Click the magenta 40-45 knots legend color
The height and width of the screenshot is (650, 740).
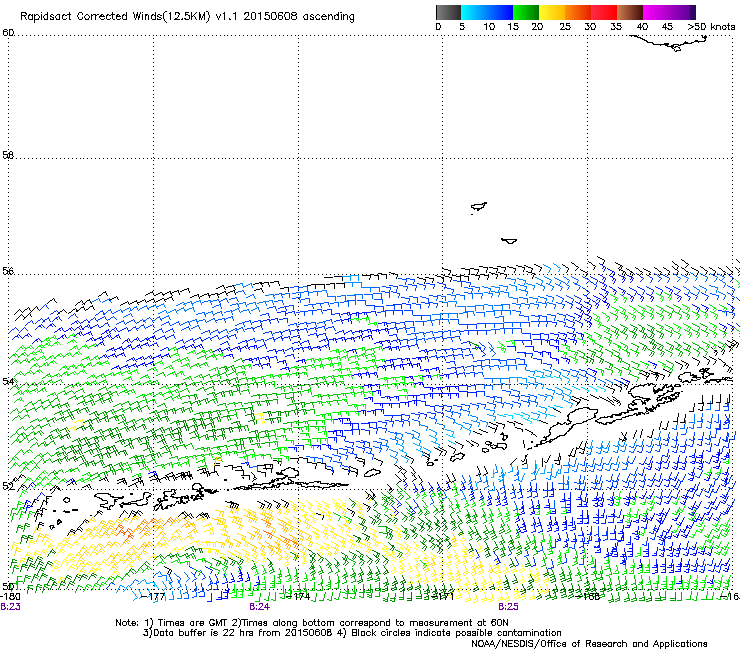point(656,12)
